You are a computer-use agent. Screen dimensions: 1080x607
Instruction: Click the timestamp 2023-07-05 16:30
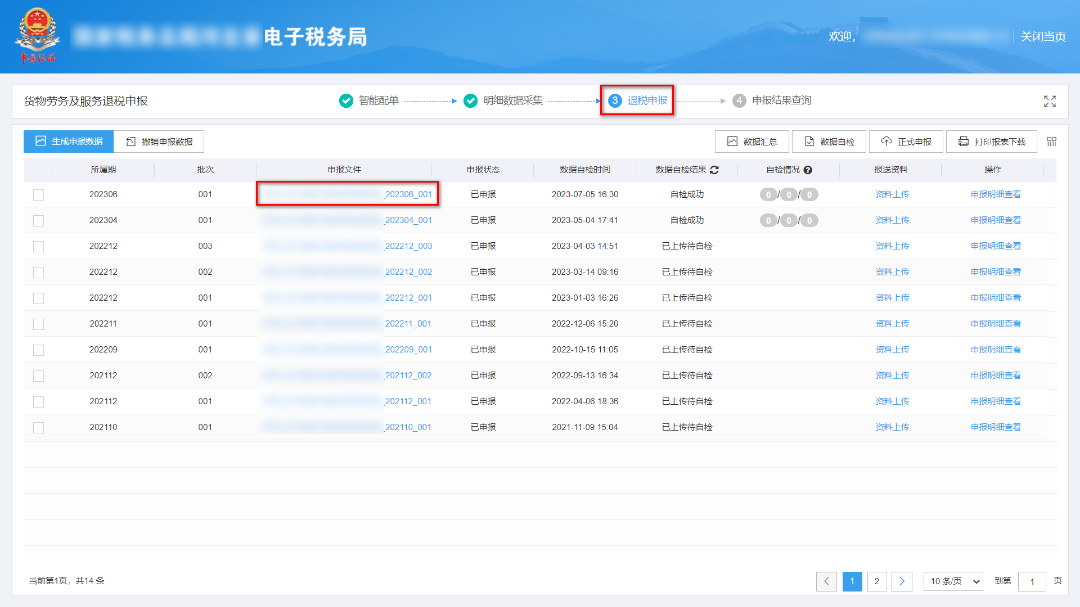click(x=585, y=194)
